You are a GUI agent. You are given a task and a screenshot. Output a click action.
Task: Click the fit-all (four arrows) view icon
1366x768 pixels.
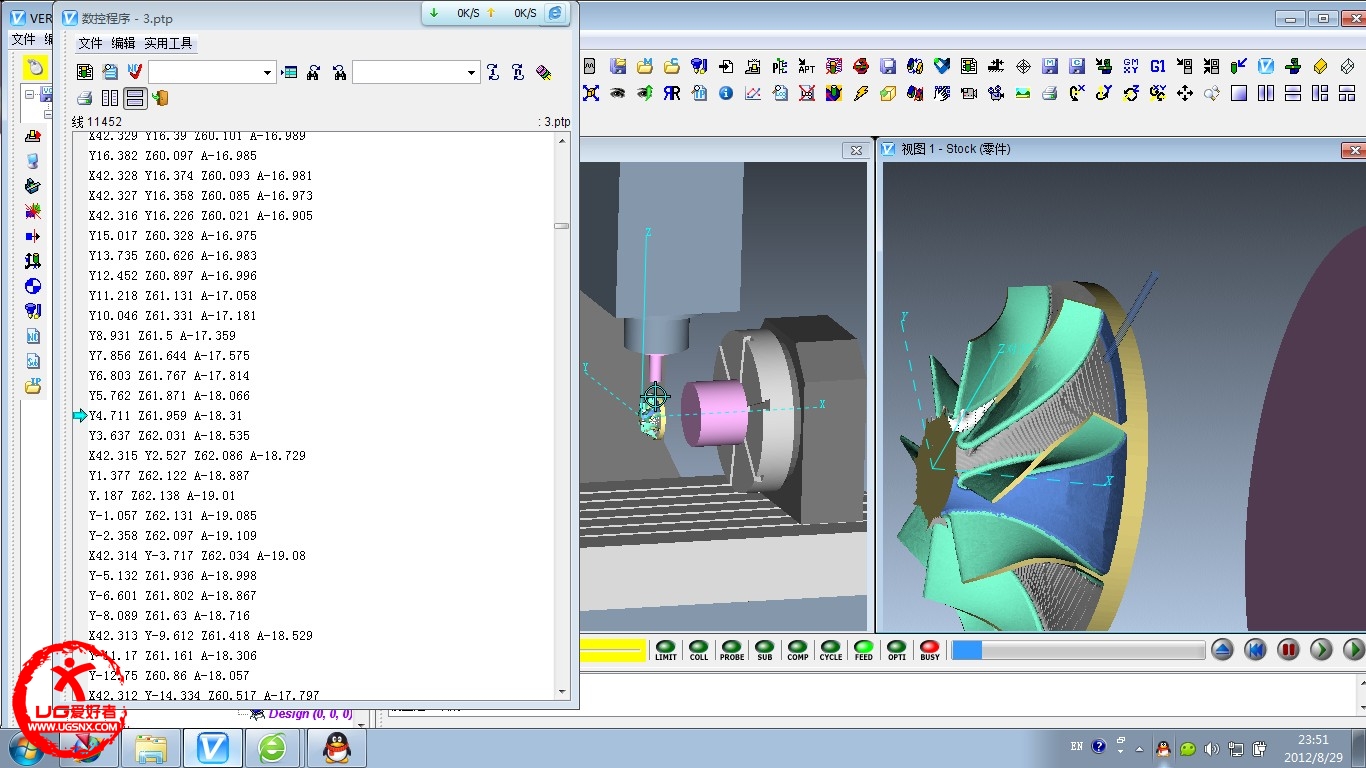click(x=590, y=93)
